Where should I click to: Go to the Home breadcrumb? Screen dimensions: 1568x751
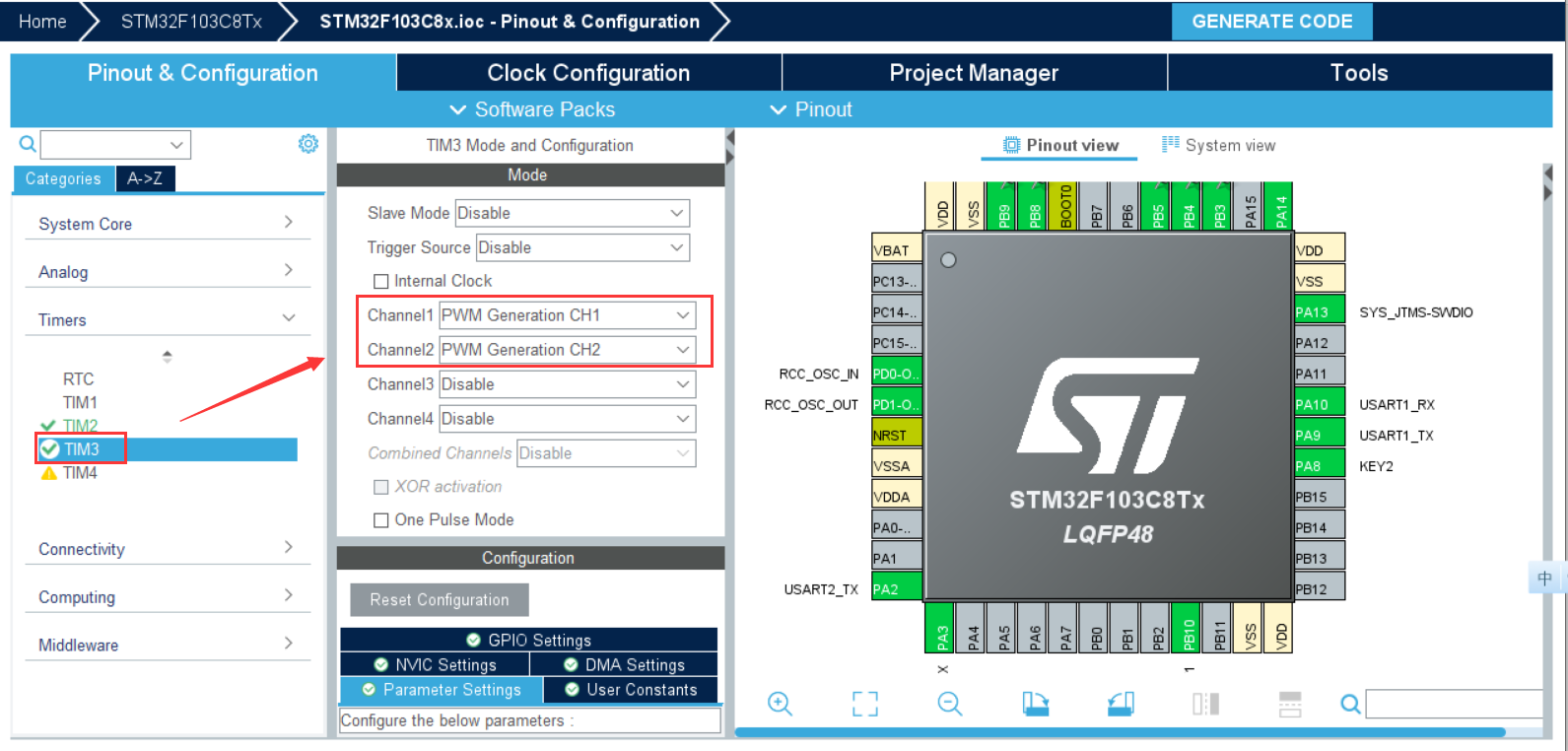pyautogui.click(x=42, y=22)
